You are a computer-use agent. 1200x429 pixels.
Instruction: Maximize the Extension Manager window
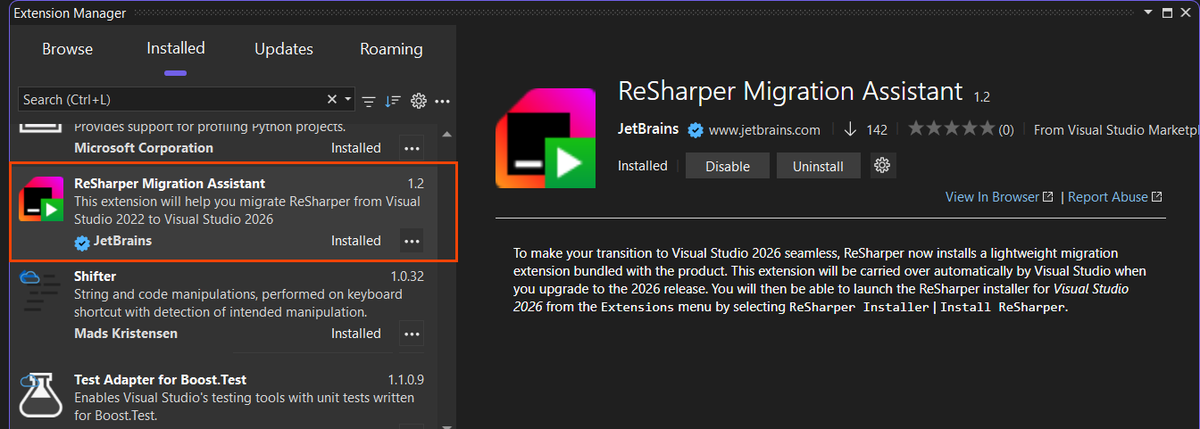(x=1165, y=13)
